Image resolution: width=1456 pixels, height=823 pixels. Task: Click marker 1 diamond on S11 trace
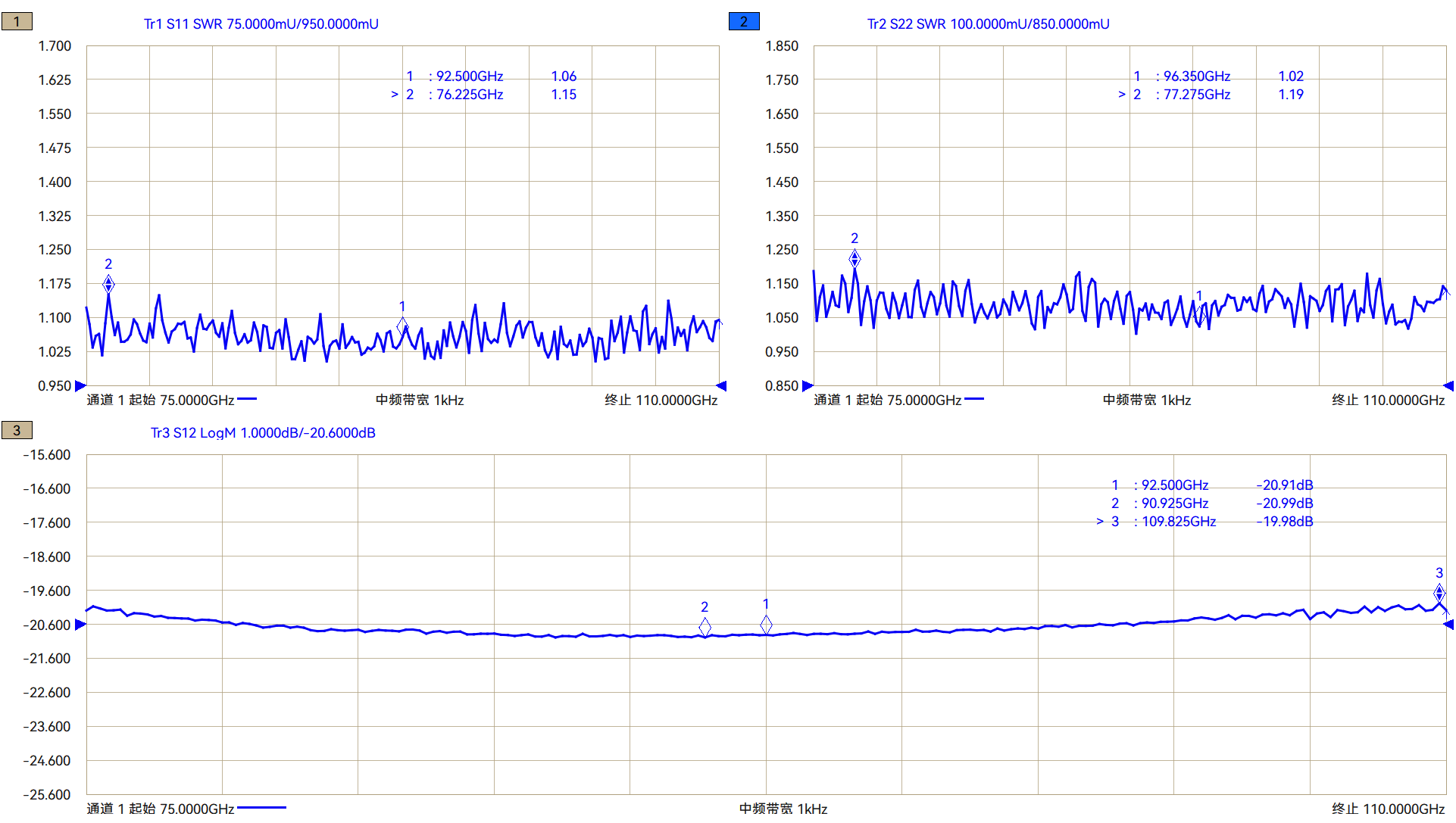(402, 326)
